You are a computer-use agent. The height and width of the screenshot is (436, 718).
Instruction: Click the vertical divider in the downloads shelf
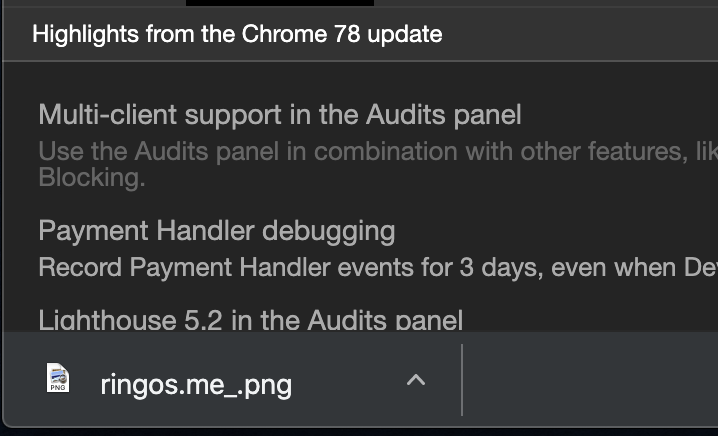coord(462,380)
